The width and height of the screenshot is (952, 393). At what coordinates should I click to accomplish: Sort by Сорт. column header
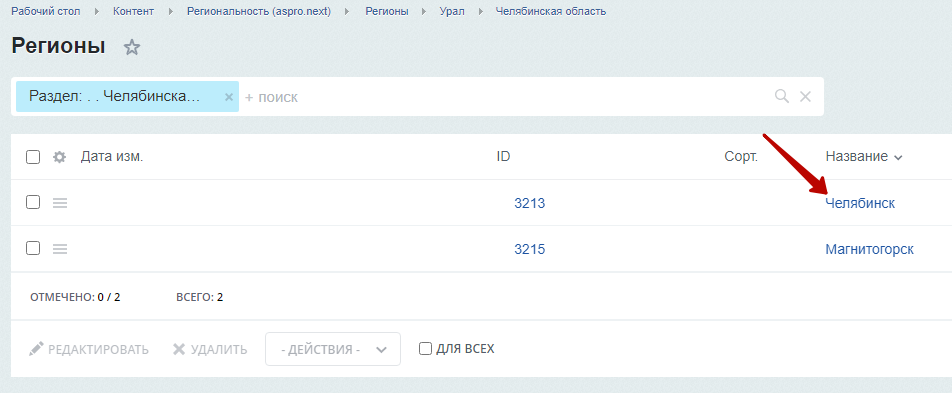click(741, 157)
